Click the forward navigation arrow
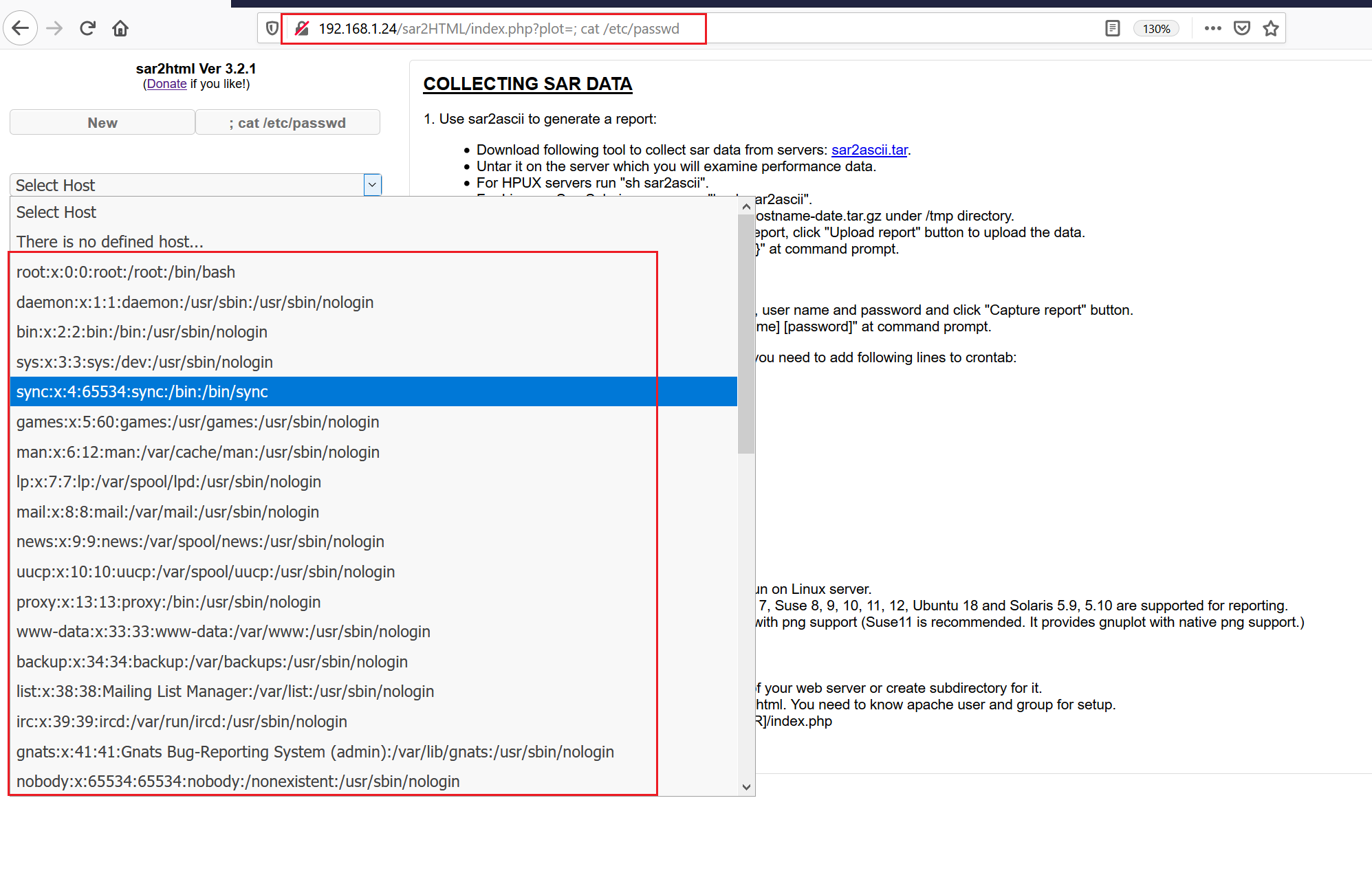The image size is (1372, 886). [54, 28]
